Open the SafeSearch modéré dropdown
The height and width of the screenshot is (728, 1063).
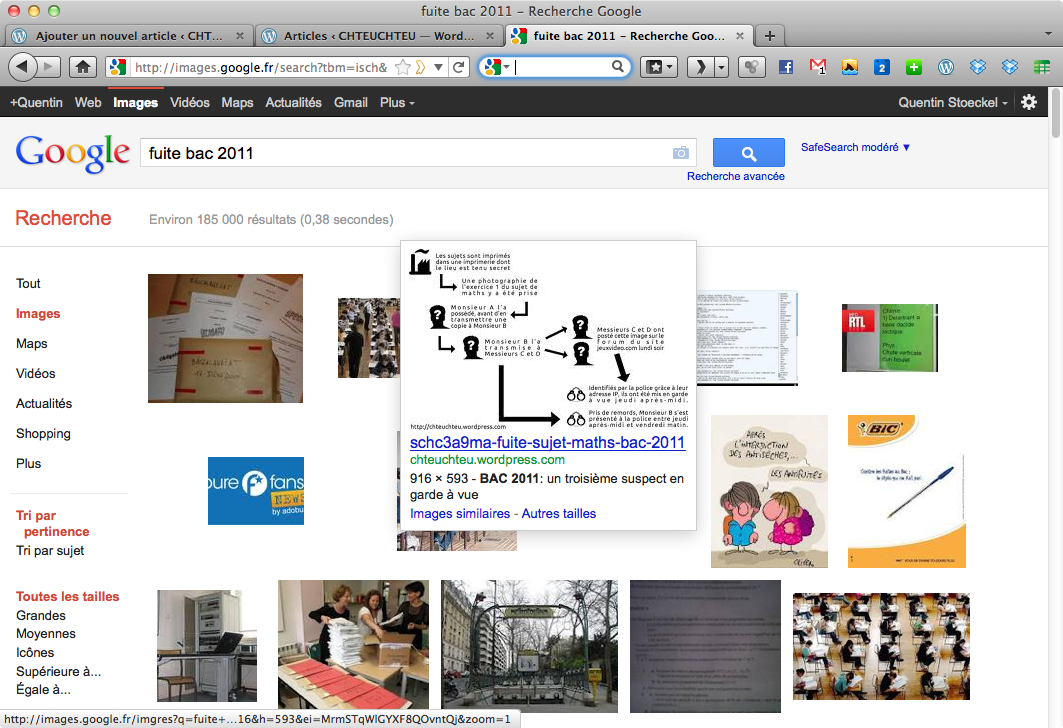855,147
